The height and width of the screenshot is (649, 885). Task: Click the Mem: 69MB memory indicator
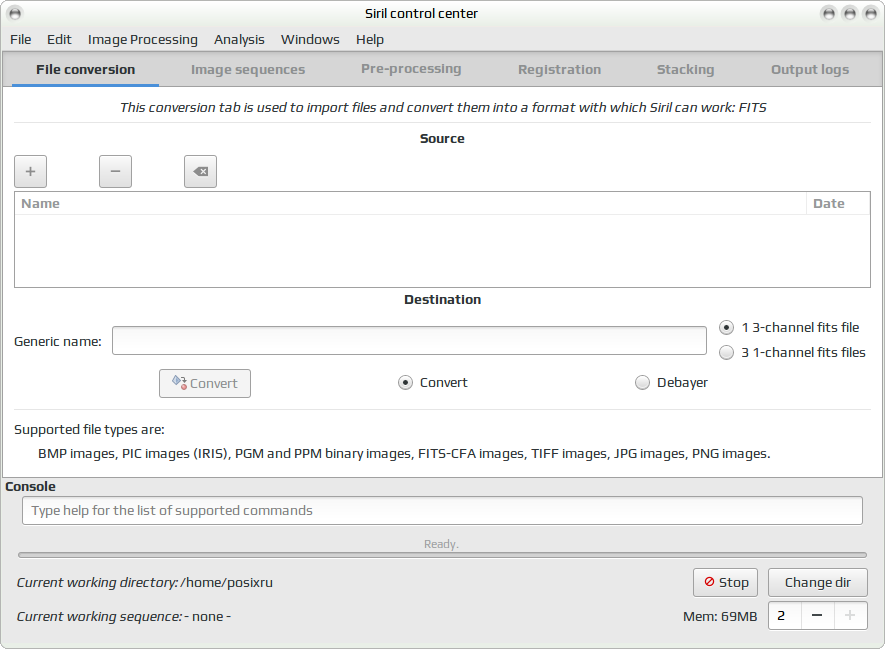(720, 616)
